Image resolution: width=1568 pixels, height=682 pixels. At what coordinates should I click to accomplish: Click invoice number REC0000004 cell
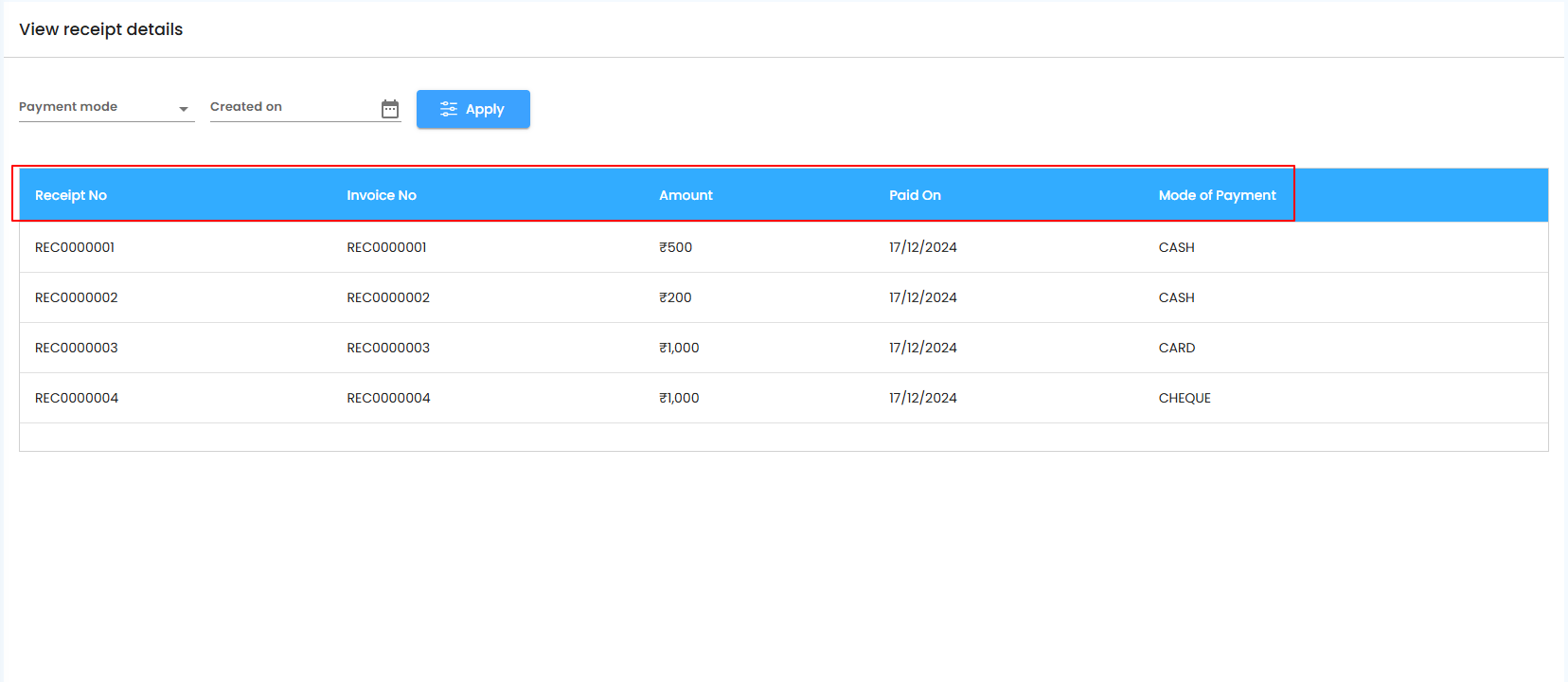point(388,398)
